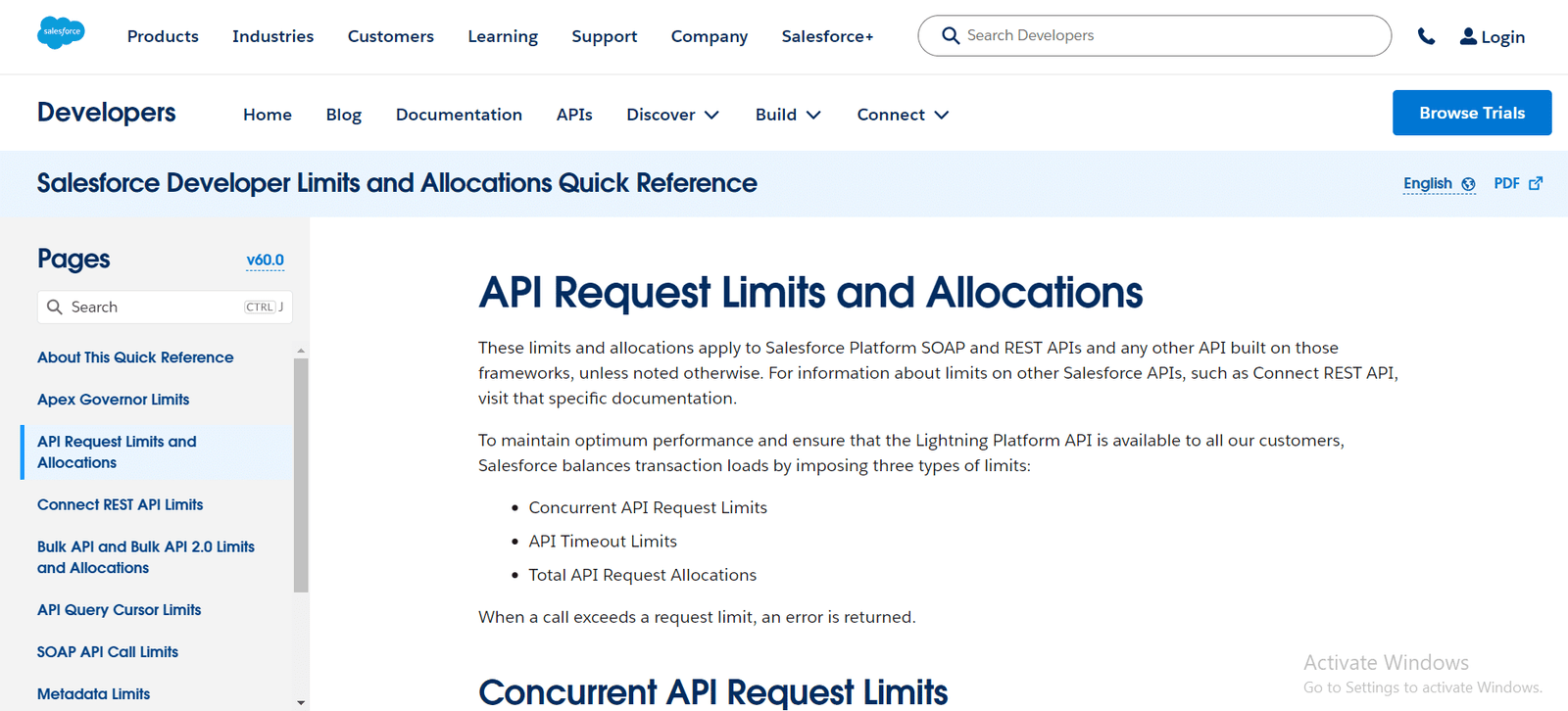Click the sidebar search magnifier icon
Screen dimensions: 1568x711
[55, 308]
